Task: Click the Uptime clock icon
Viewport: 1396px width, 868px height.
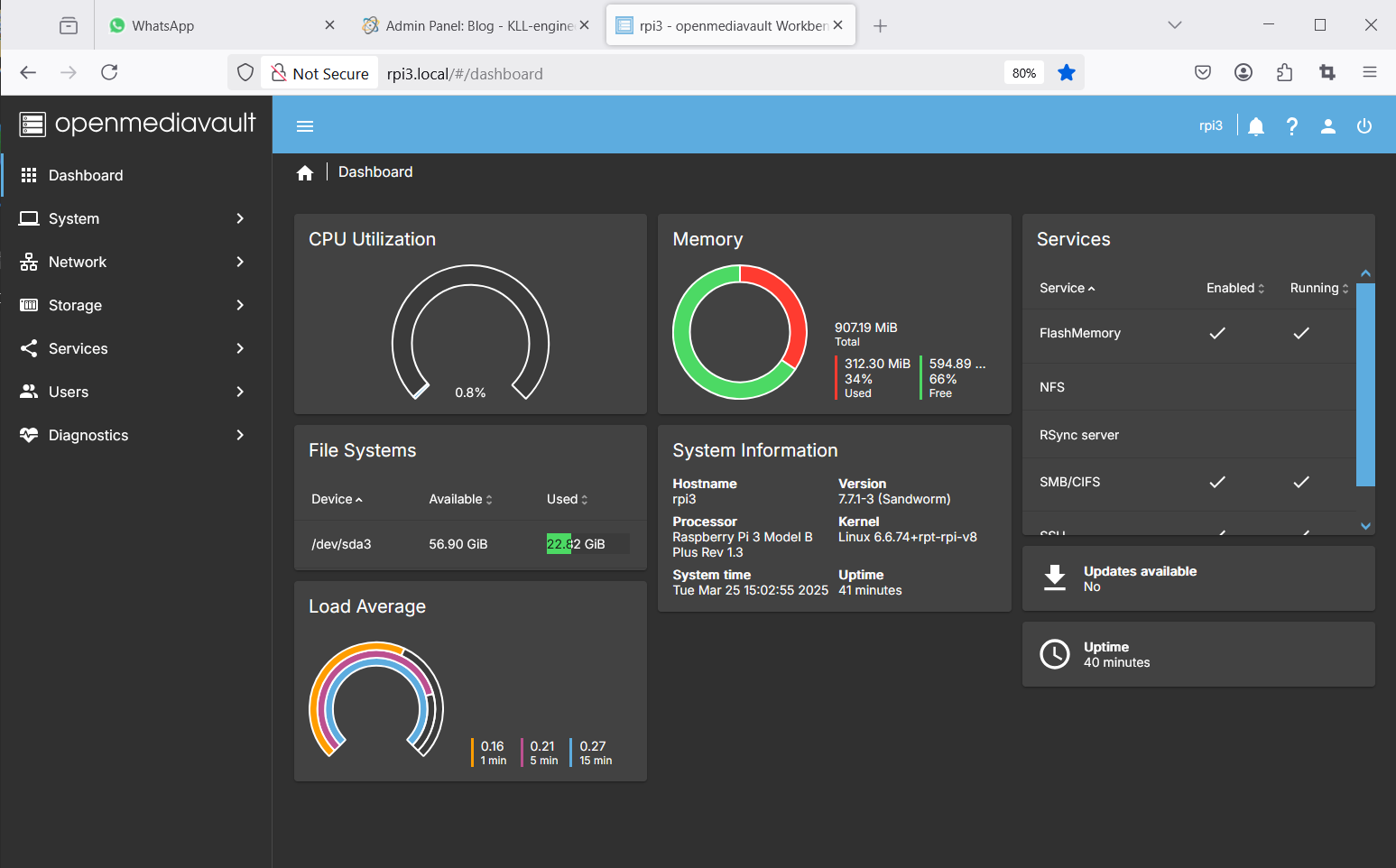Action: [1055, 654]
